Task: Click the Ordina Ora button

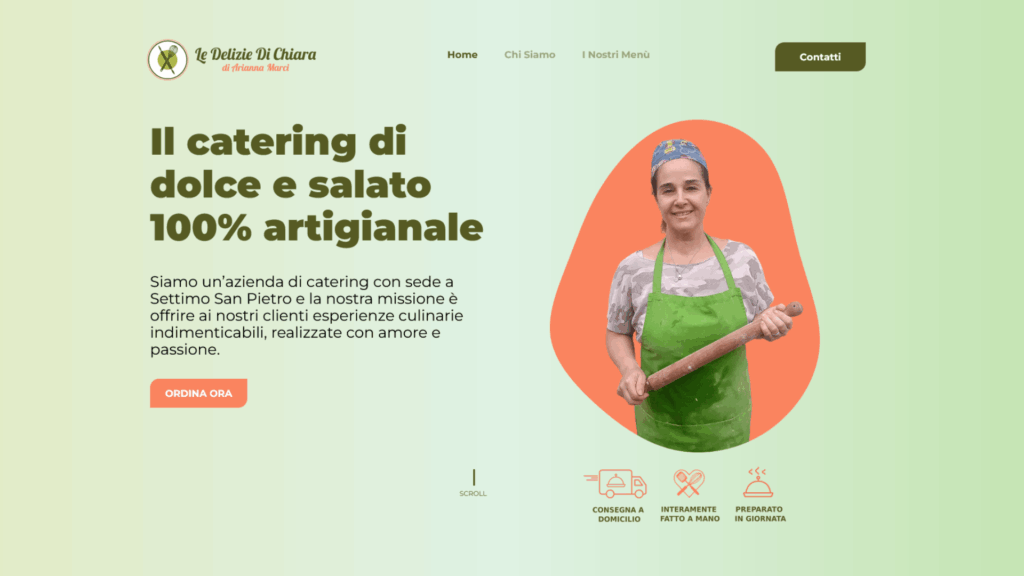Action: (x=199, y=393)
